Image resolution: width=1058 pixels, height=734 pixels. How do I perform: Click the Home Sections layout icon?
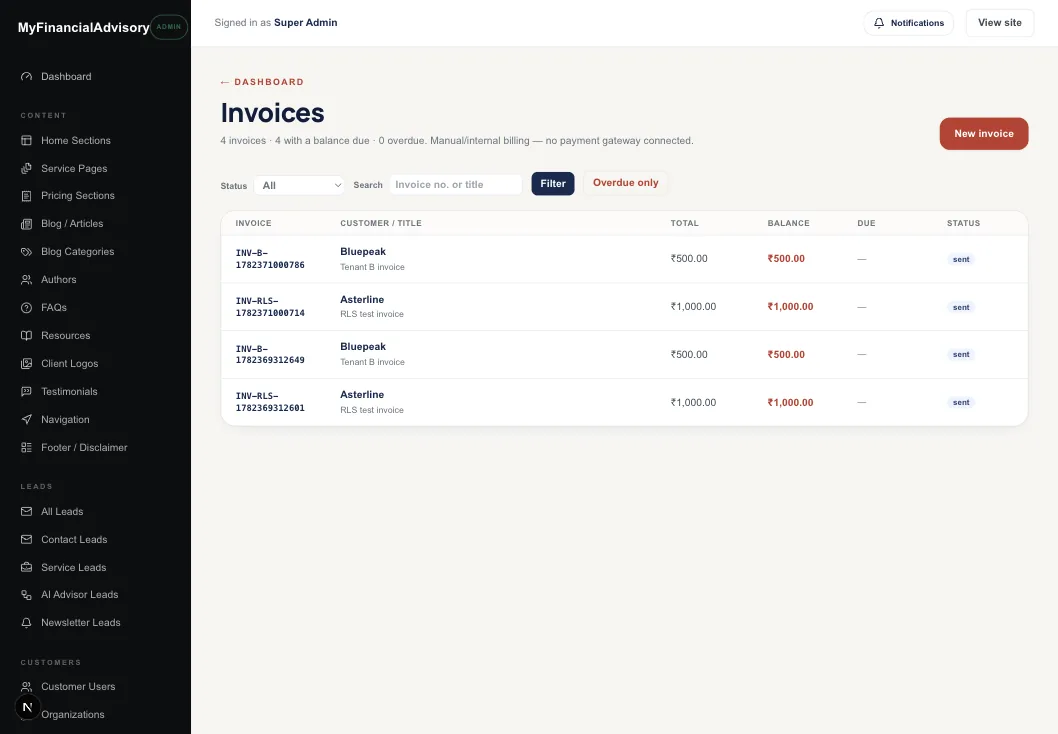click(26, 140)
